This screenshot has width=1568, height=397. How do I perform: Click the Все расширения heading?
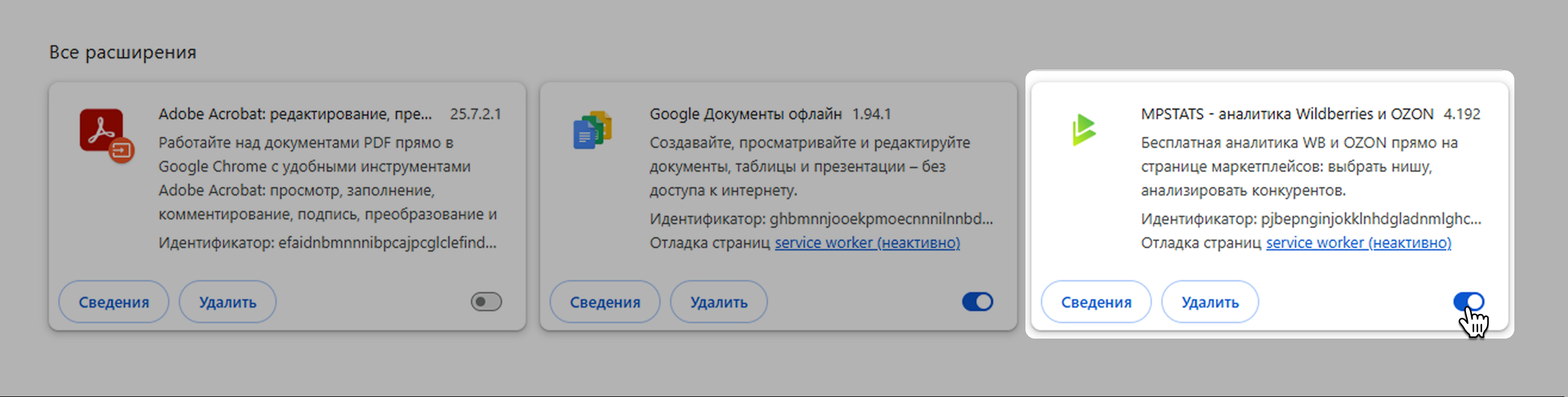pyautogui.click(x=122, y=52)
